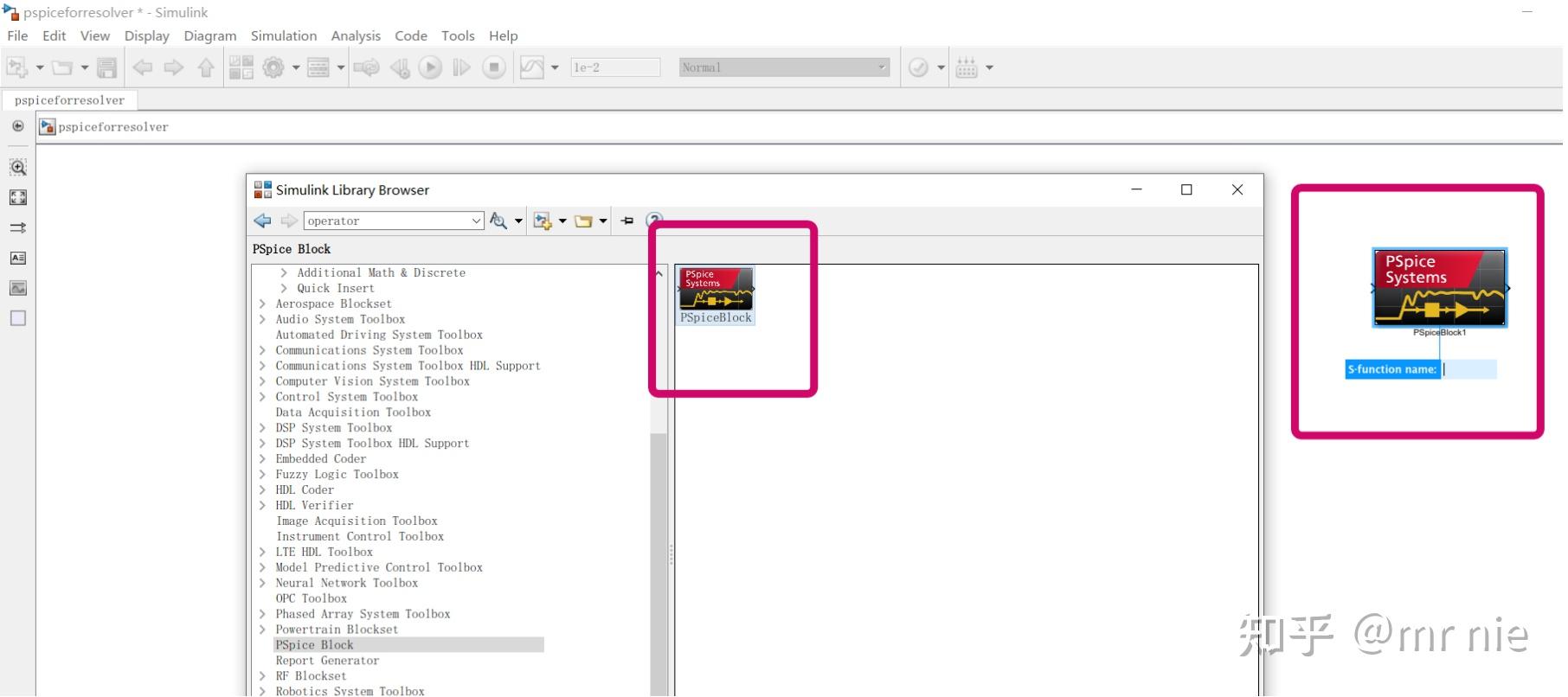Go up to parent with up arrow
This screenshot has height=697, width=1568.
pos(206,67)
